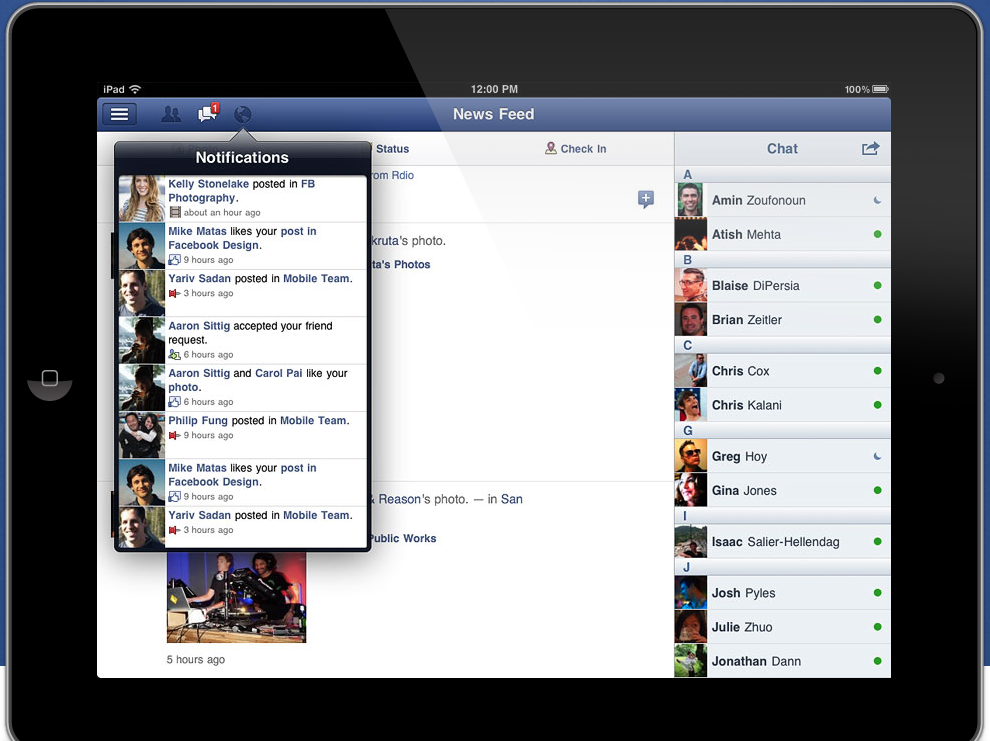Open the Public Works link in the feed
This screenshot has height=741, width=990.
pos(403,538)
